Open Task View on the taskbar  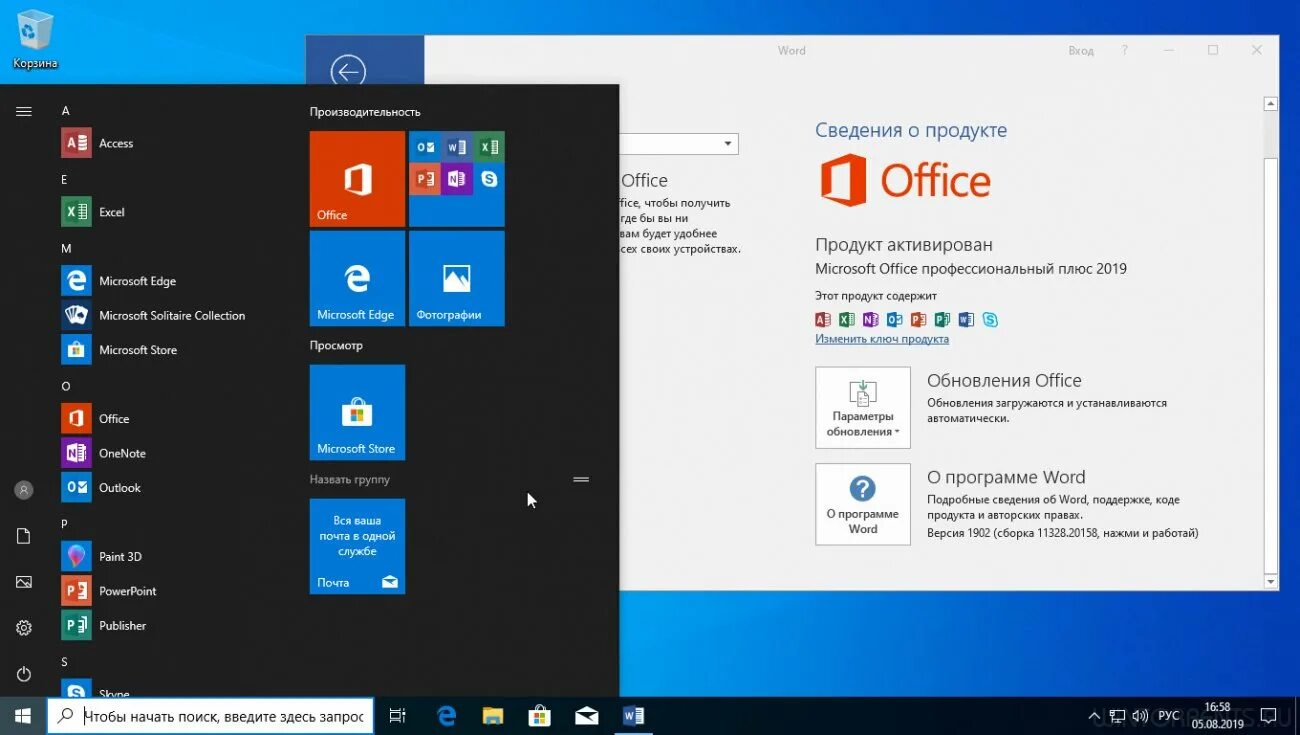coord(398,716)
